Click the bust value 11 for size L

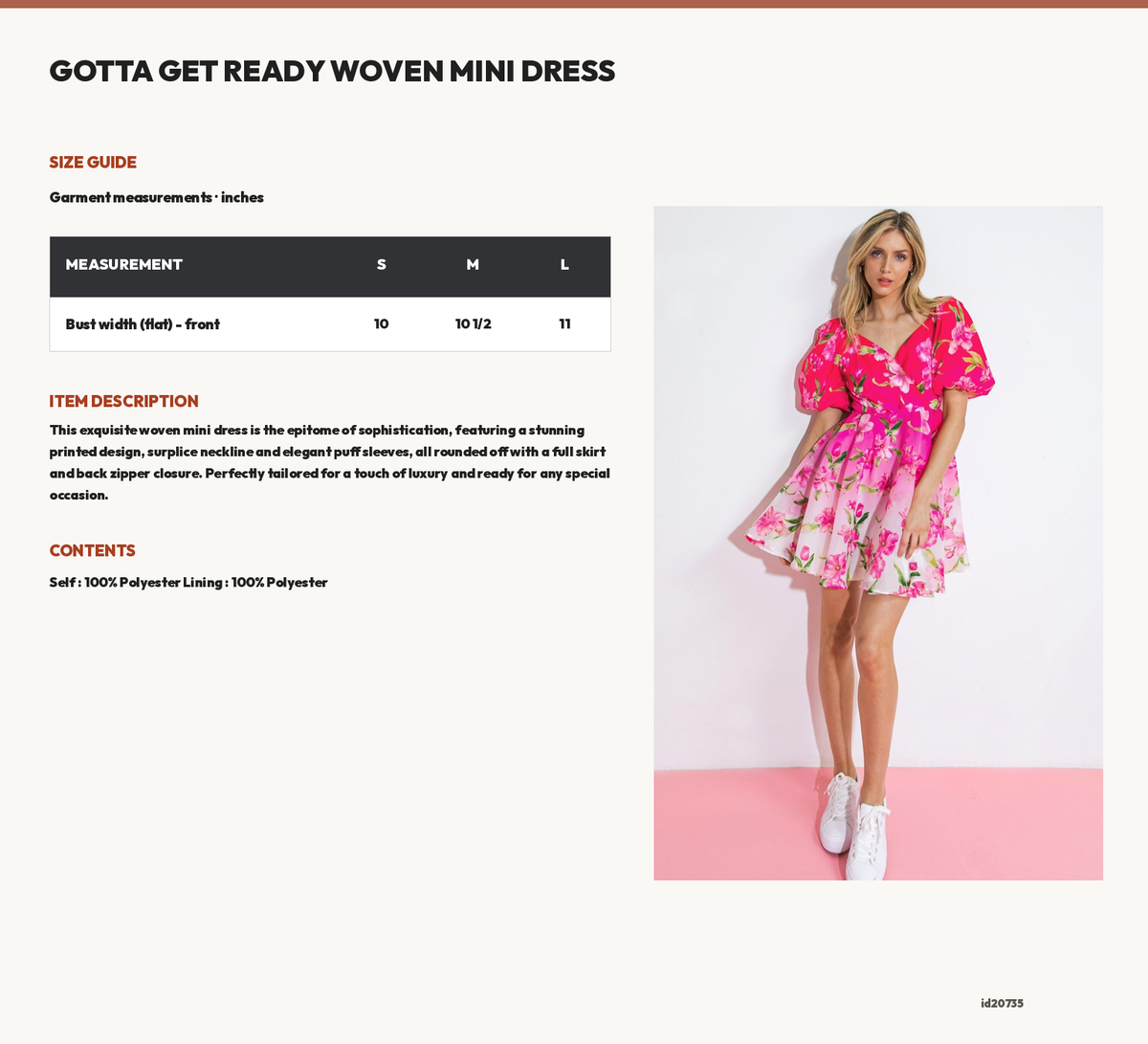(564, 324)
